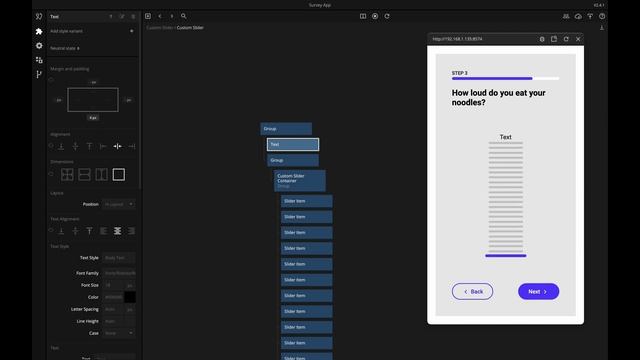640x360 pixels.
Task: Select align right in Alignment section
Action: pyautogui.click(x=131, y=146)
